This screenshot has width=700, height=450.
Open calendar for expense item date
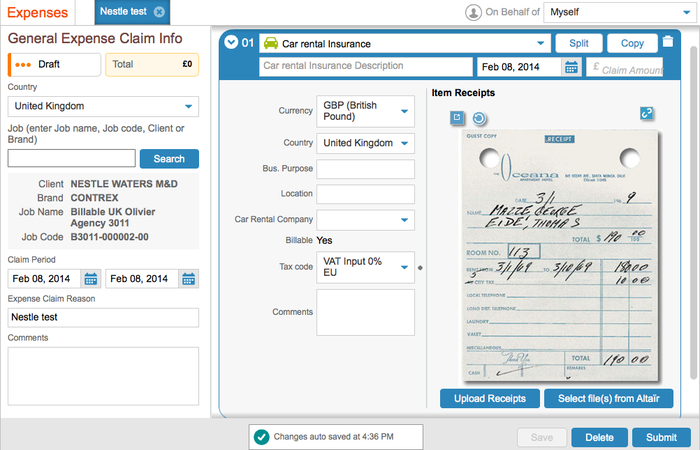tap(571, 67)
